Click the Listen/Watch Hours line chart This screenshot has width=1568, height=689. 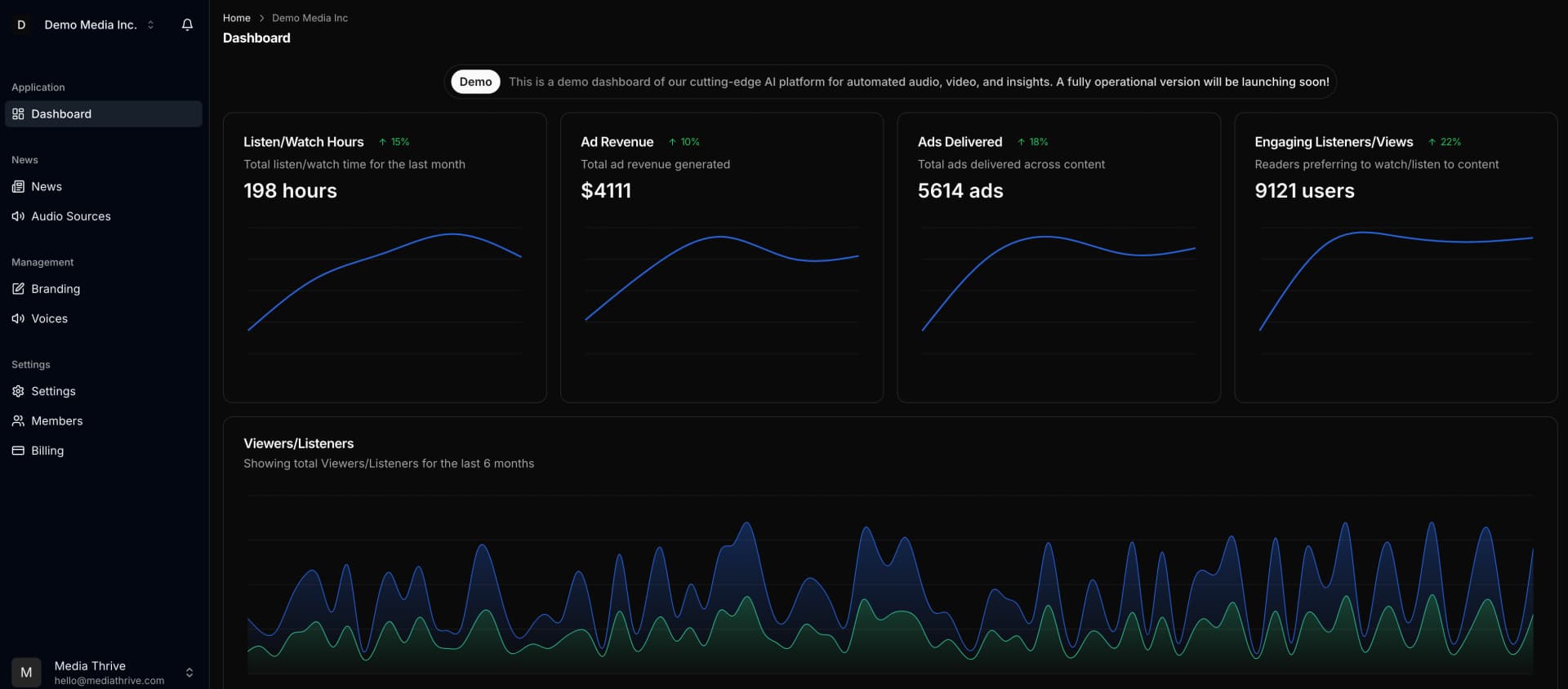[385, 291]
